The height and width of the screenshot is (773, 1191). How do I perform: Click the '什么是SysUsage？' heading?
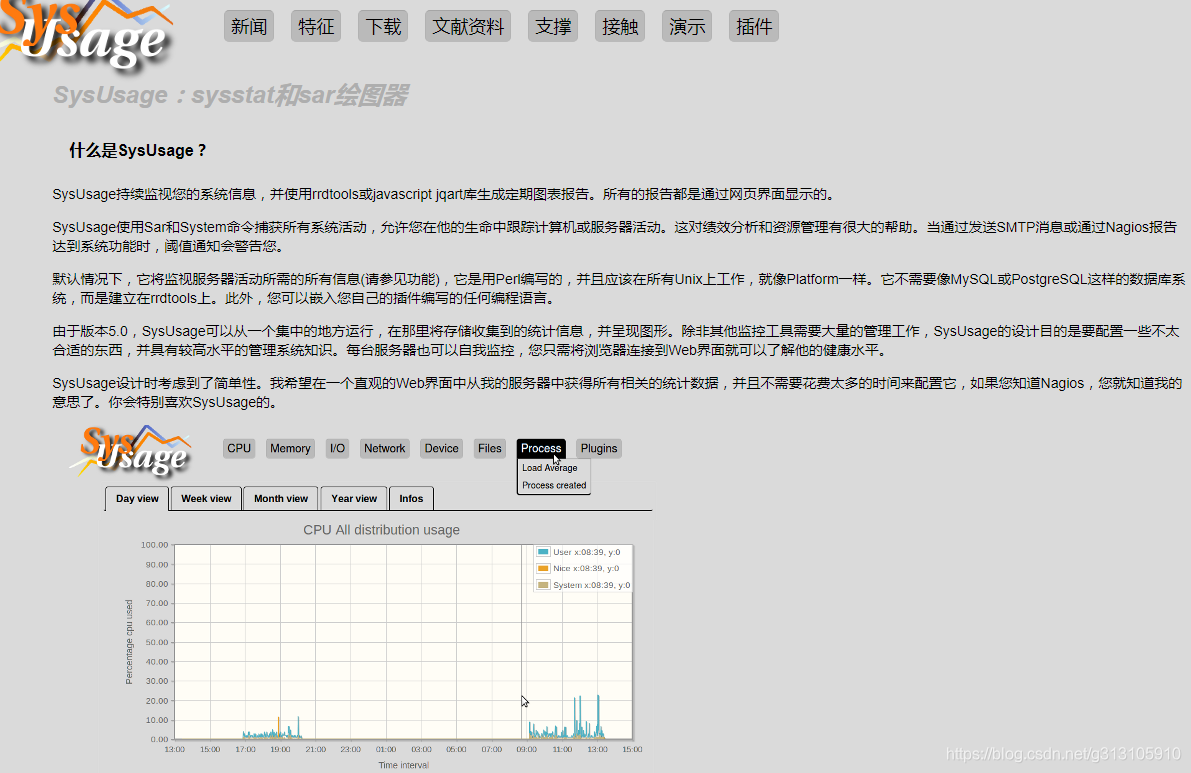(138, 150)
